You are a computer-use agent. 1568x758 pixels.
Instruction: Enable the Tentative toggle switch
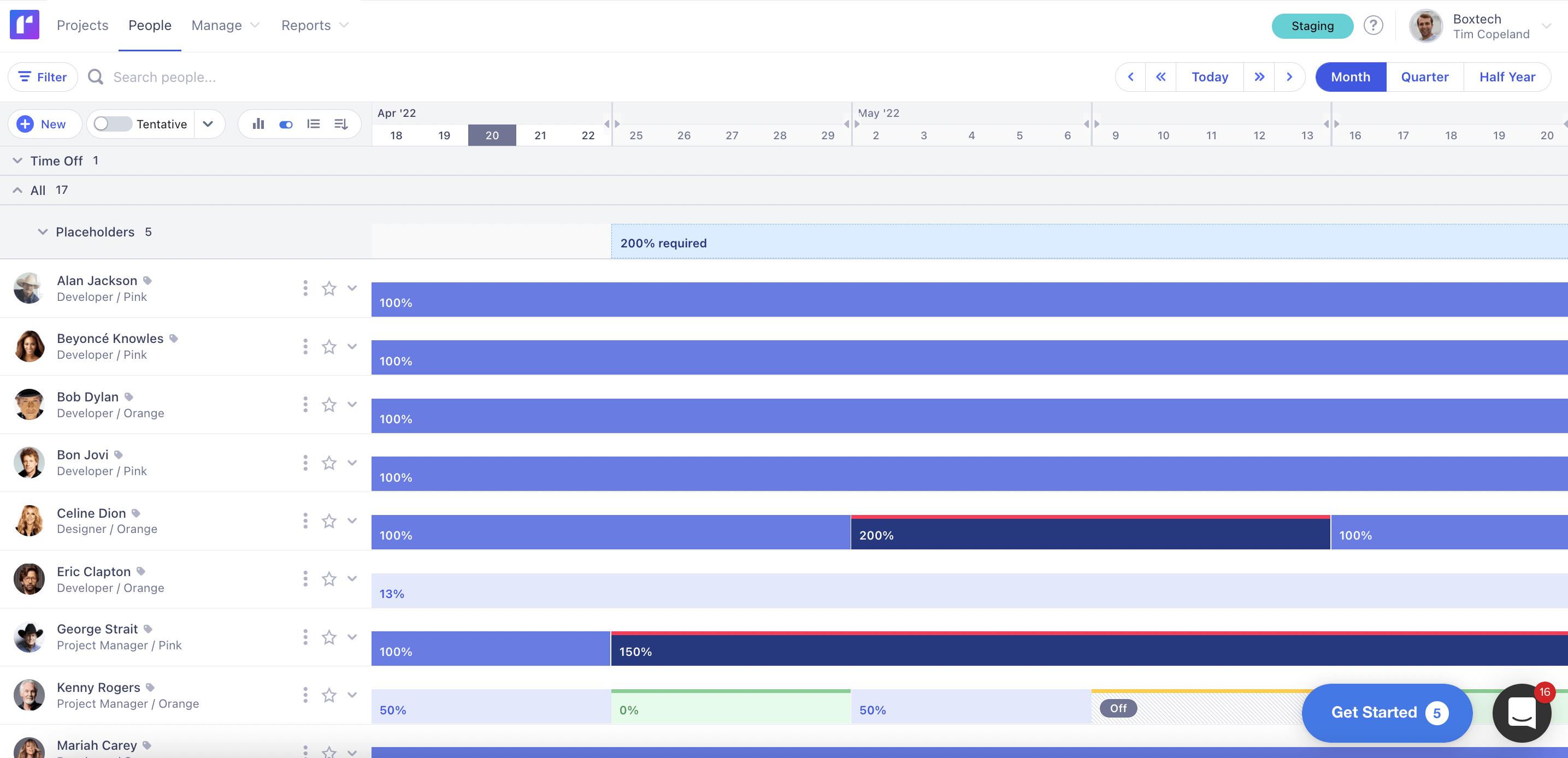pyautogui.click(x=112, y=124)
